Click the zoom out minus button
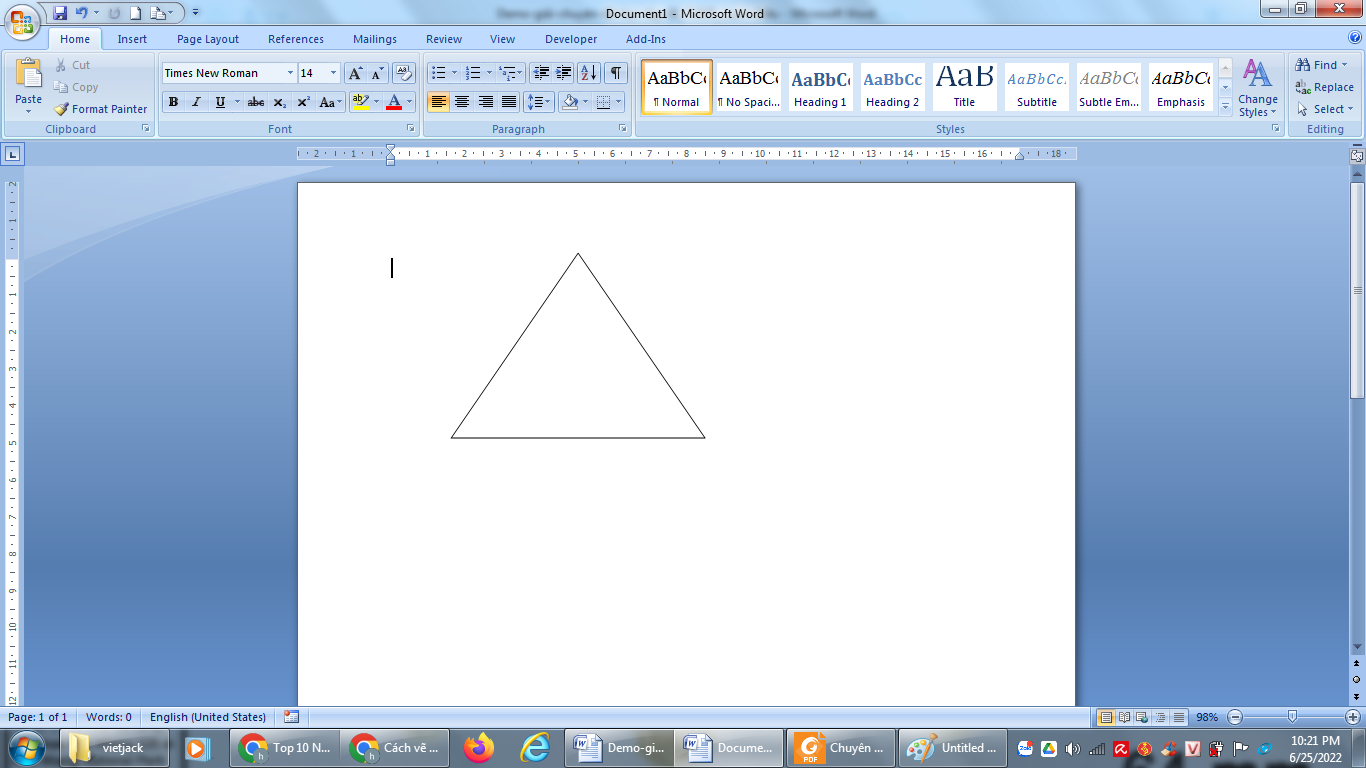Screen dimensions: 1366x768 (1235, 717)
